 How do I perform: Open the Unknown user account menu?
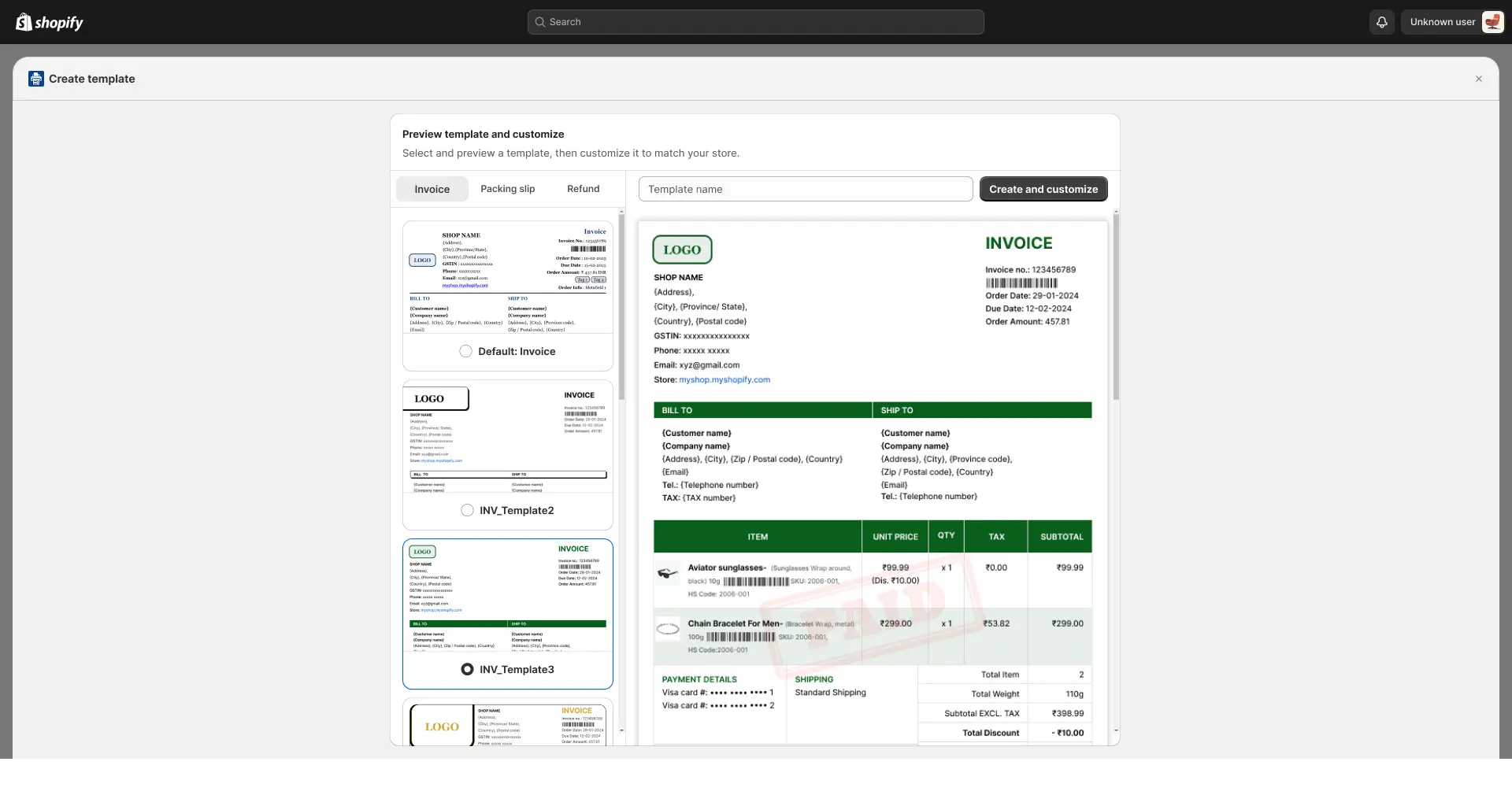(1452, 22)
